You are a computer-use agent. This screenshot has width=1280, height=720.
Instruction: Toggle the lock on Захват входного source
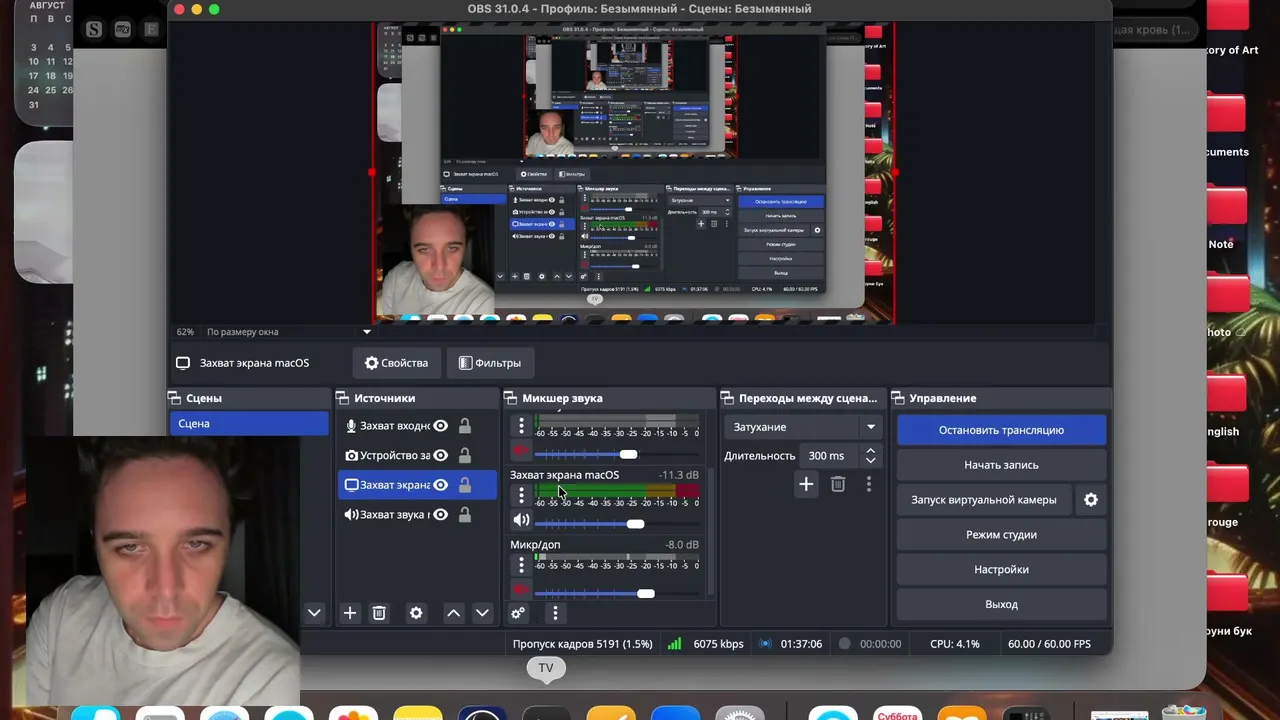point(465,426)
